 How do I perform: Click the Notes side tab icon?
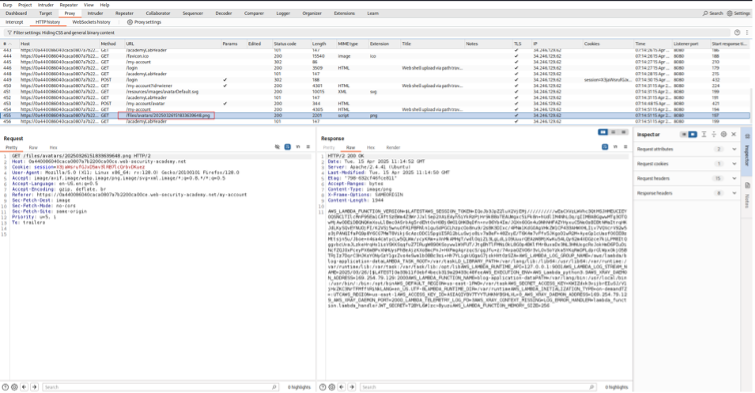click(x=747, y=185)
